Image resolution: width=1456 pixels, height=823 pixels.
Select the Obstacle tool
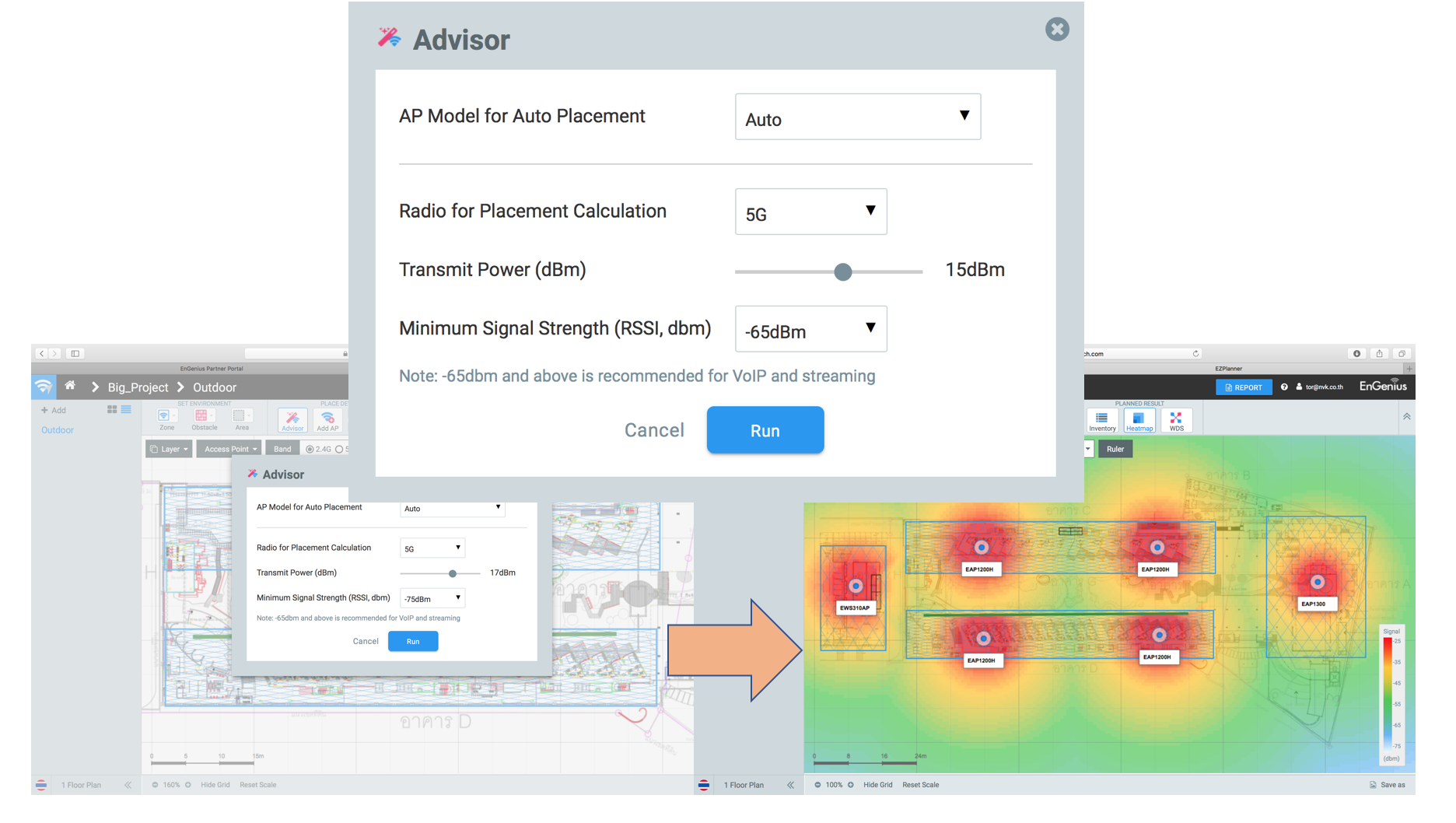tap(204, 419)
